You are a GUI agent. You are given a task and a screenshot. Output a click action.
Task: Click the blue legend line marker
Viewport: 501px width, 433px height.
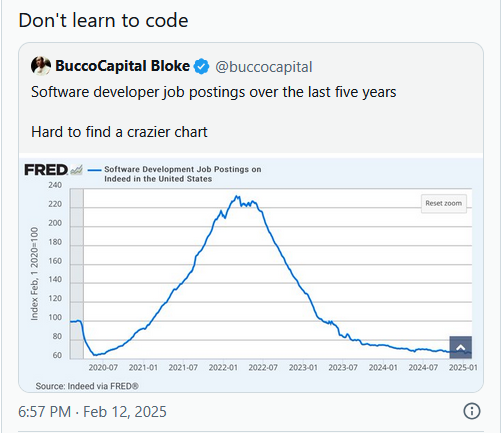pyautogui.click(x=94, y=170)
